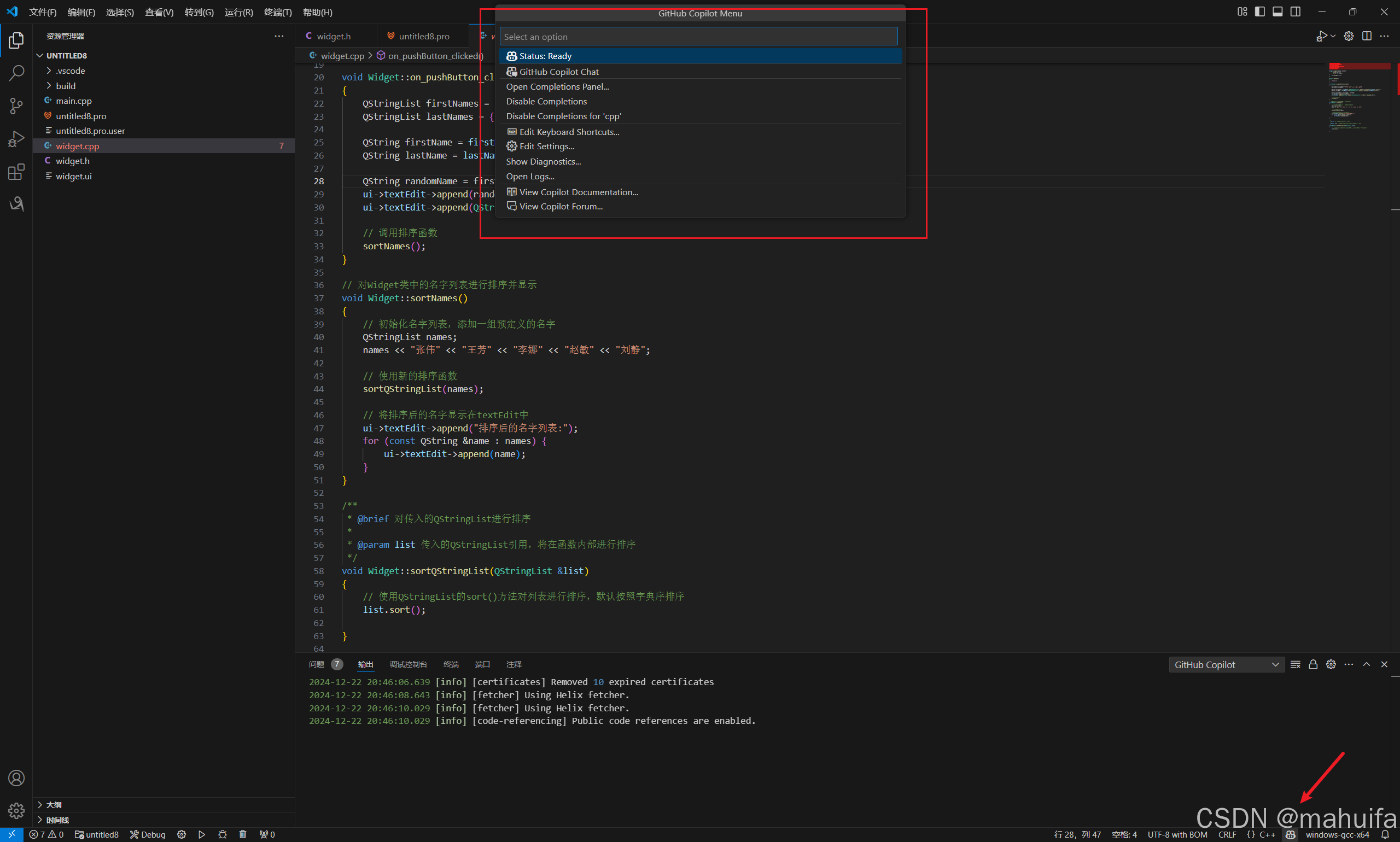
Task: Split the editor to the right
Action: point(1367,36)
